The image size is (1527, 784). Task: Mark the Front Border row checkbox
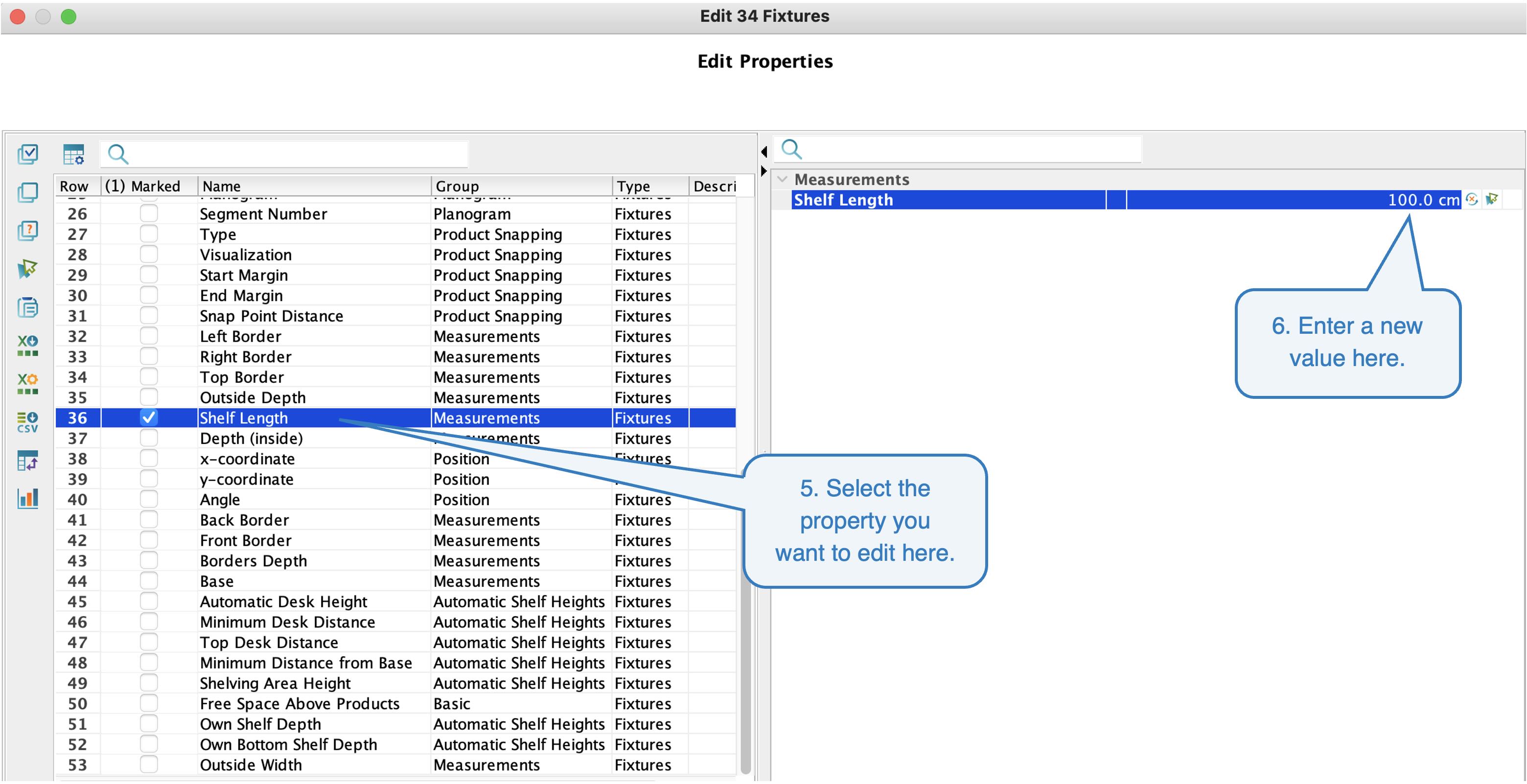point(149,540)
